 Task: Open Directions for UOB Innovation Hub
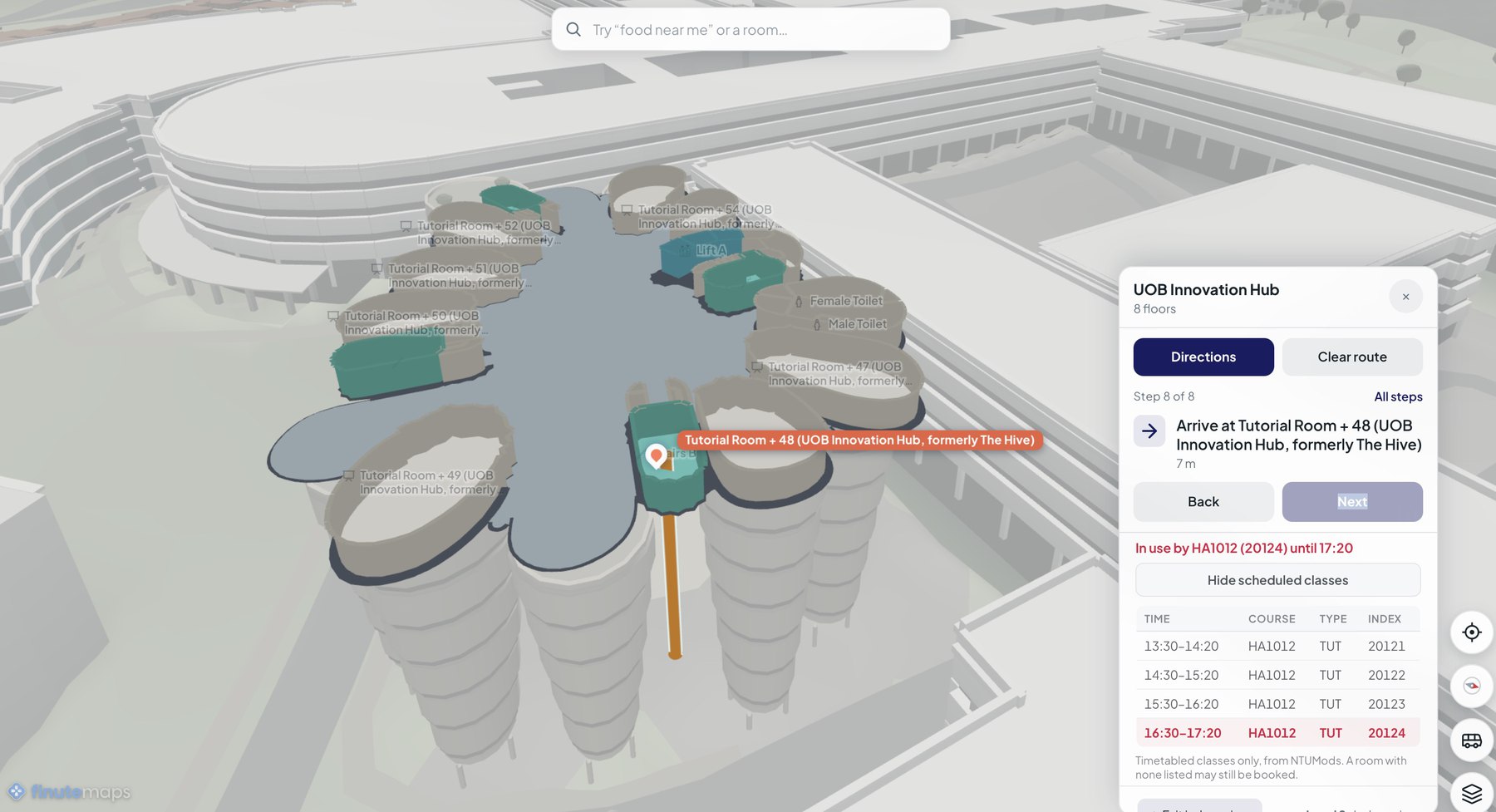click(x=1203, y=357)
